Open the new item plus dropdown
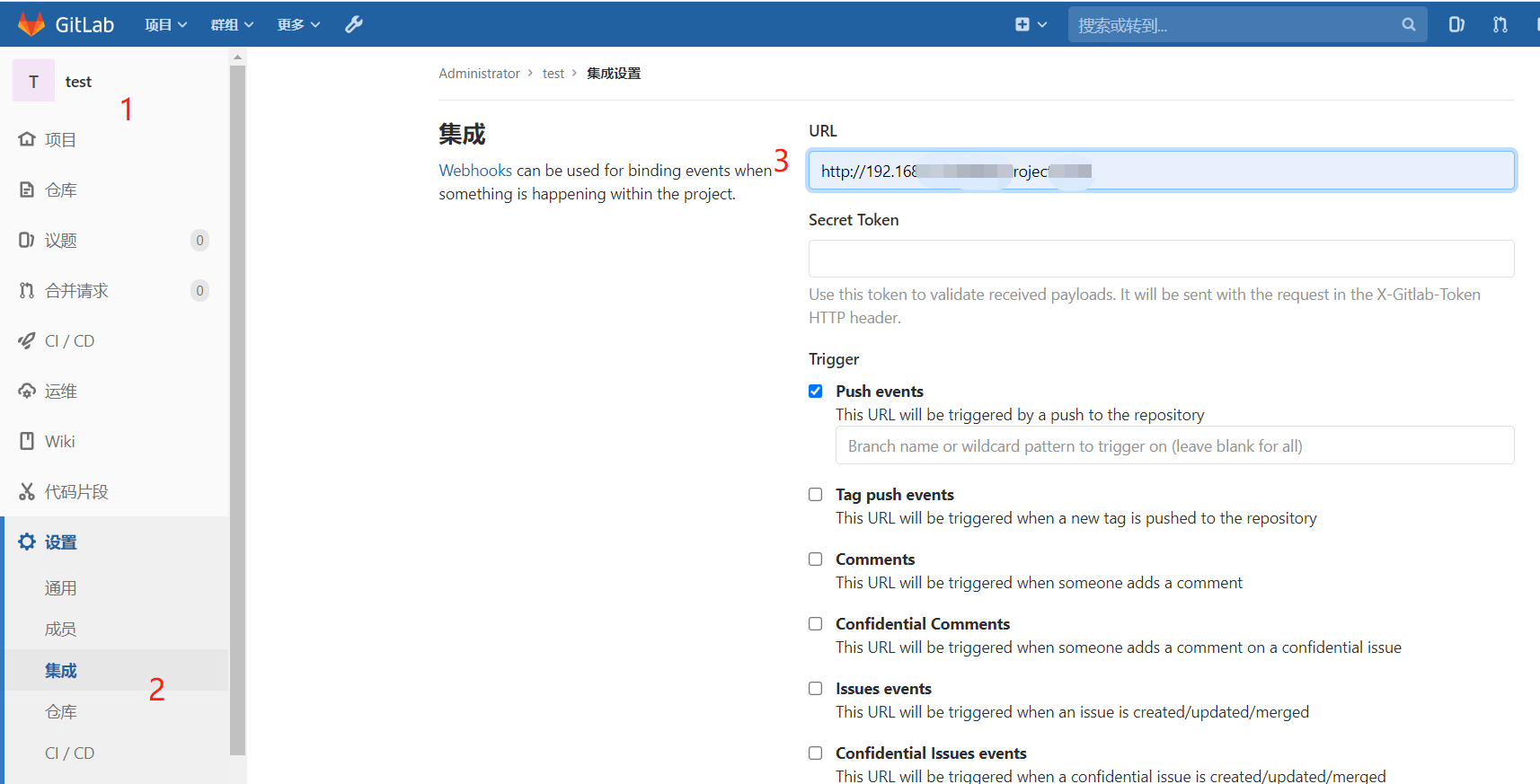The height and width of the screenshot is (784, 1540). pos(1031,24)
